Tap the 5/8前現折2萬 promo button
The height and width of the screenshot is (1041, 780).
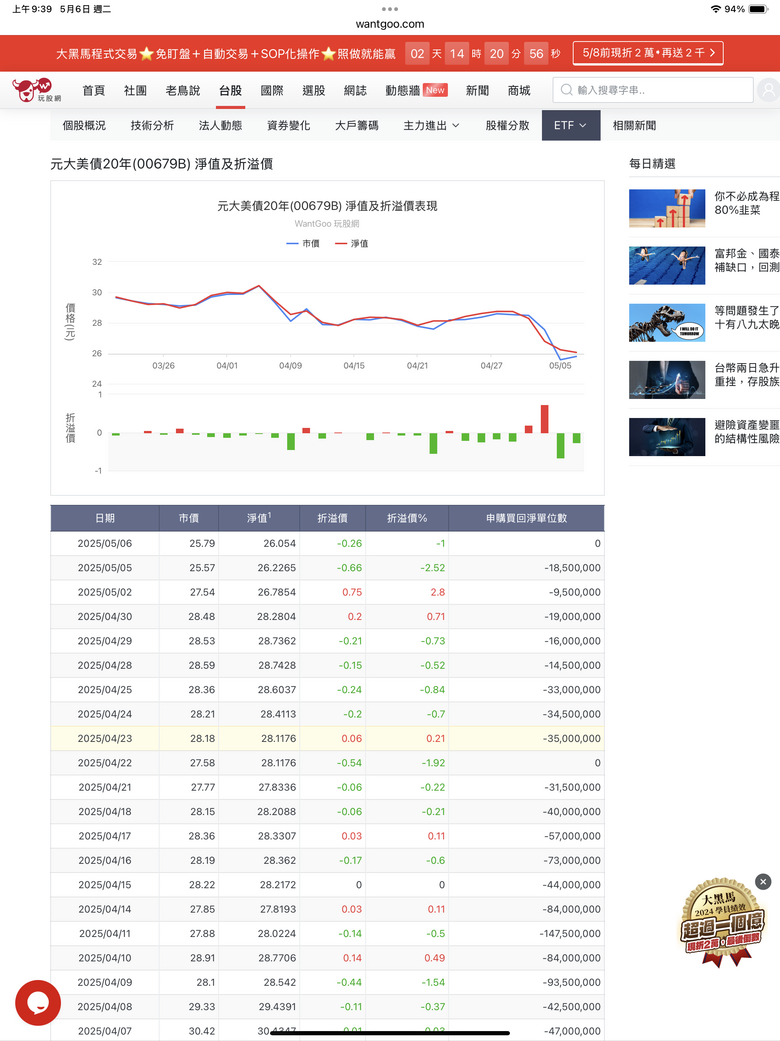coord(648,53)
